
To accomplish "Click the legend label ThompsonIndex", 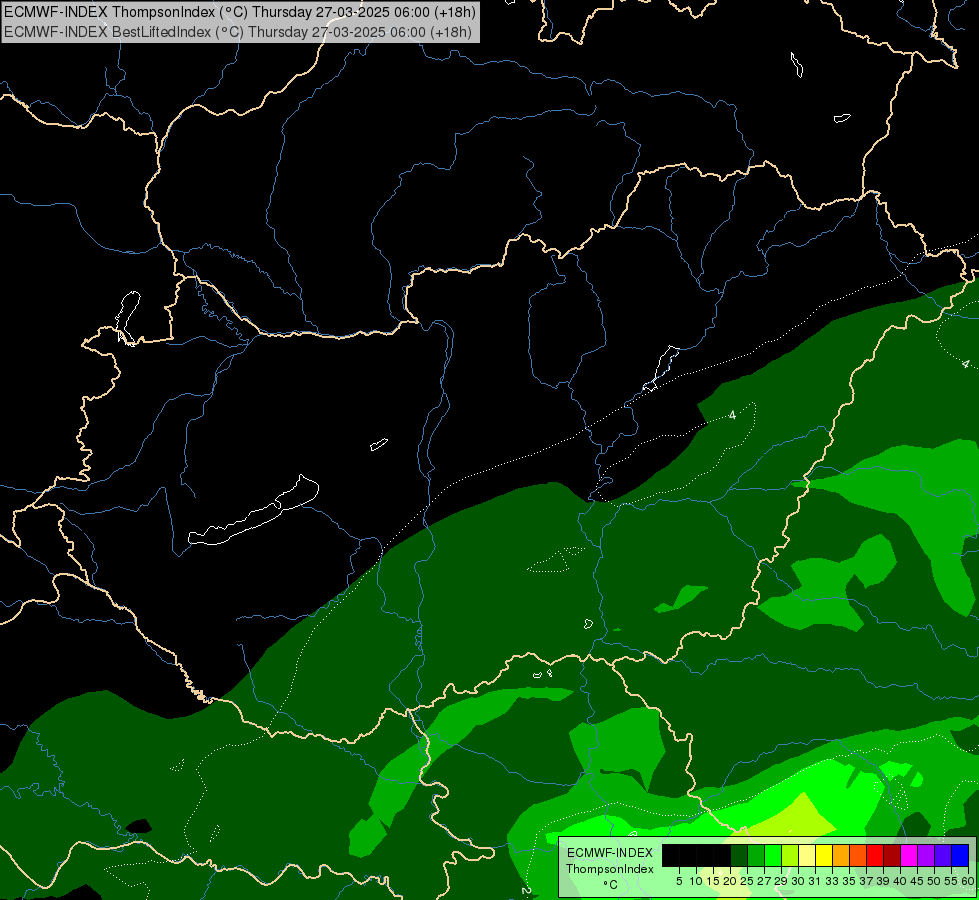I will pyautogui.click(x=609, y=869).
